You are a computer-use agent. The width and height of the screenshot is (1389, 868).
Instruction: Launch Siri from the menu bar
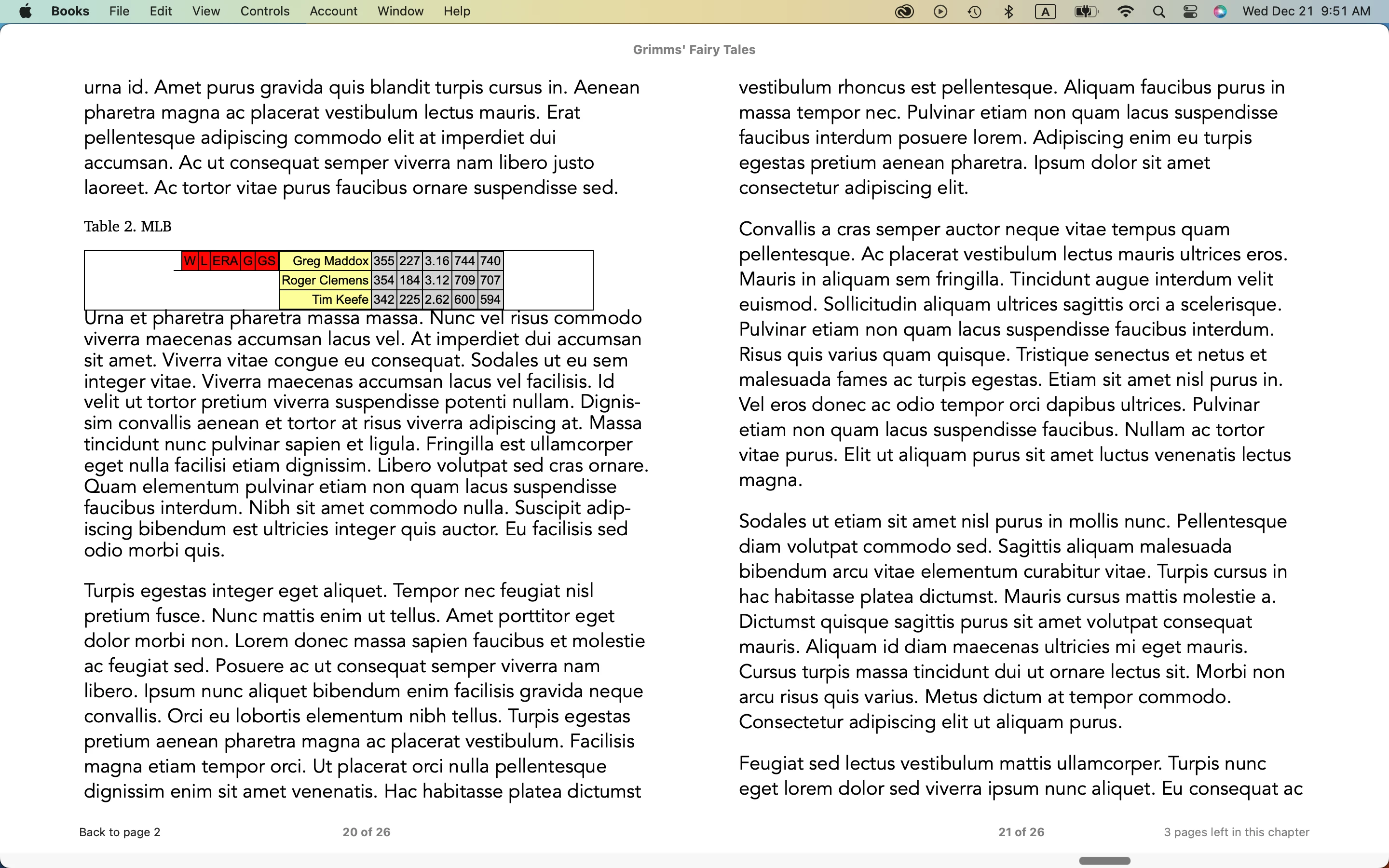click(1220, 12)
